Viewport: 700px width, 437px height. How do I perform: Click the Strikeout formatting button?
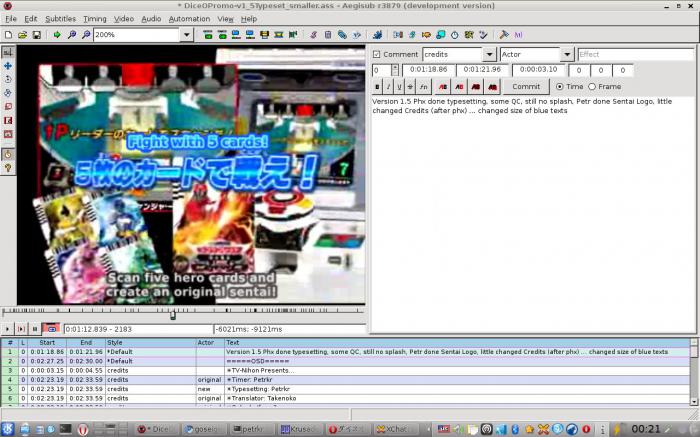tap(410, 87)
